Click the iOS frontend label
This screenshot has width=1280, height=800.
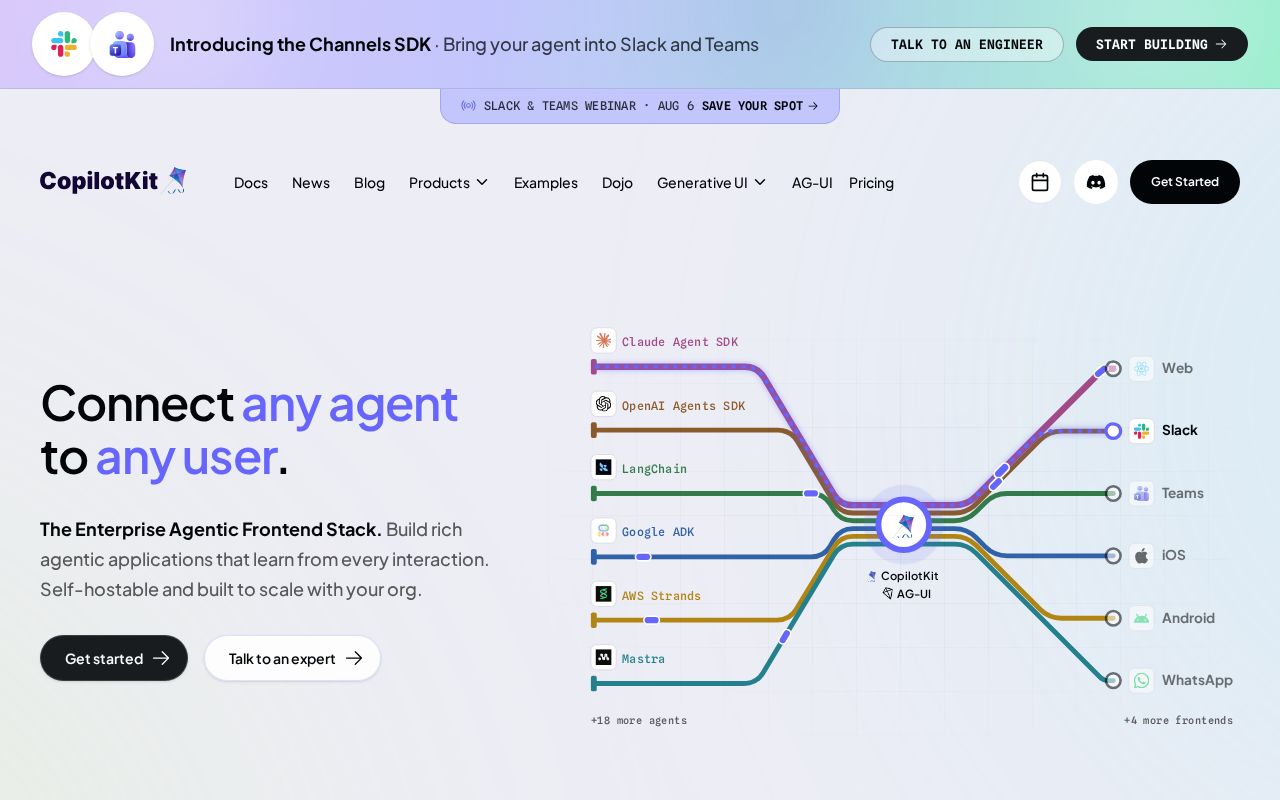(x=1174, y=555)
